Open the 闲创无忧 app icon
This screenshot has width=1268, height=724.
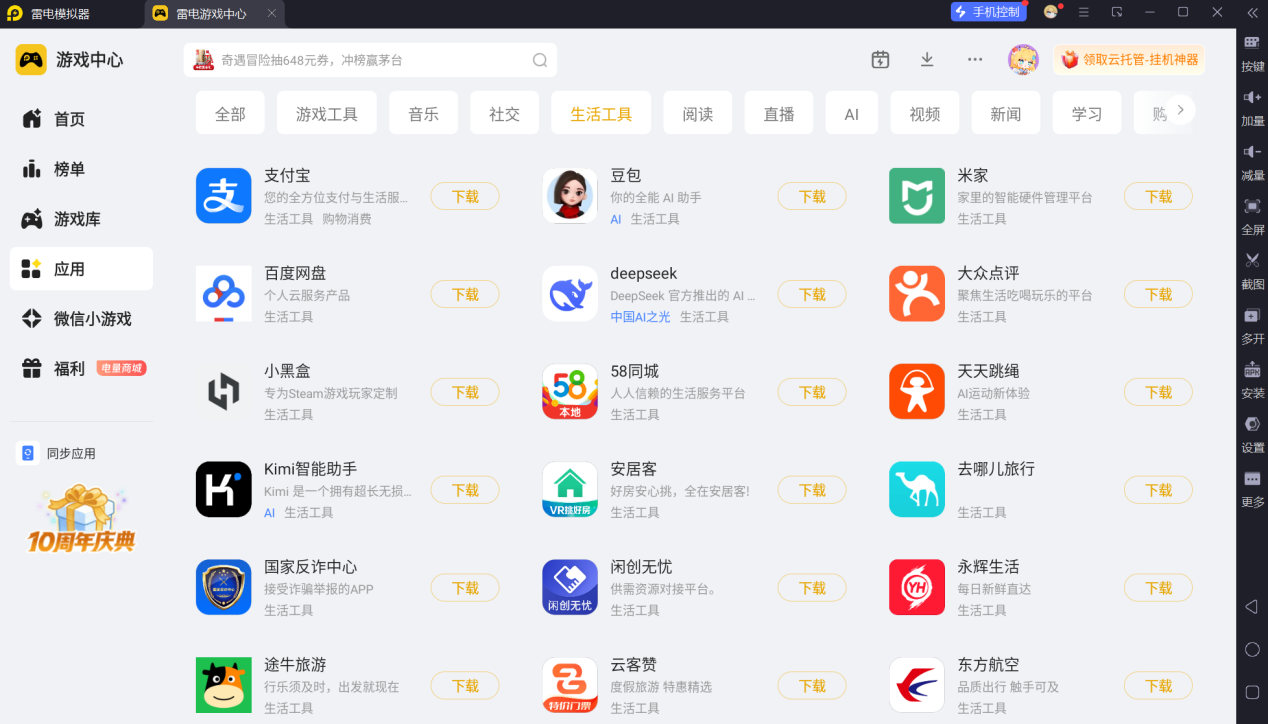pos(570,588)
